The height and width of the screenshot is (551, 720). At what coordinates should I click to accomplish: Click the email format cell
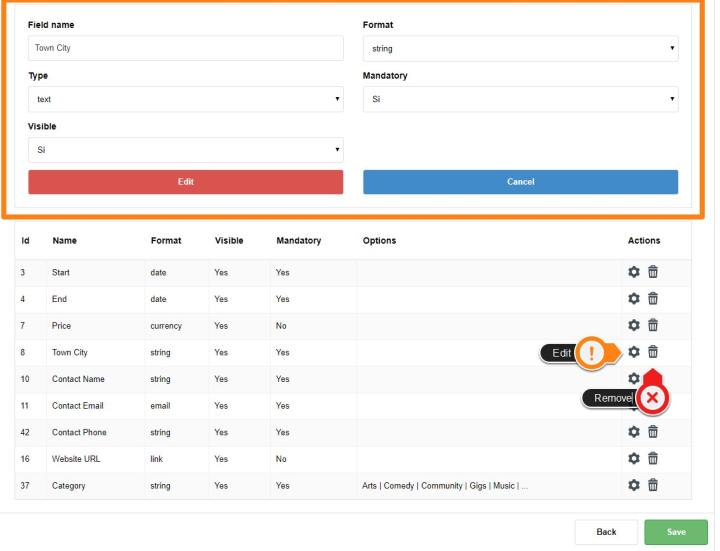point(160,405)
